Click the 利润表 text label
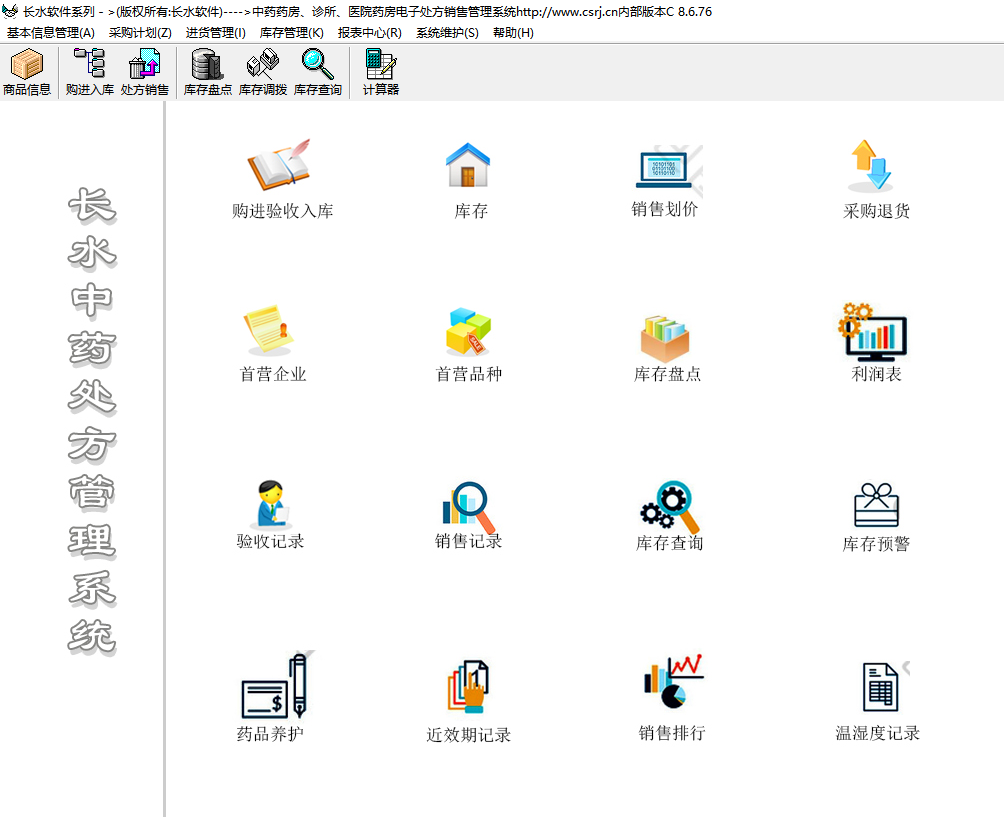This screenshot has width=1004, height=817. click(876, 374)
